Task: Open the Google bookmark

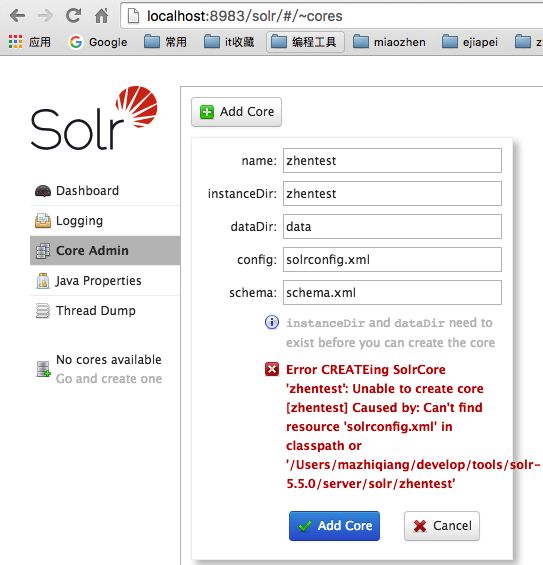Action: pos(98,42)
